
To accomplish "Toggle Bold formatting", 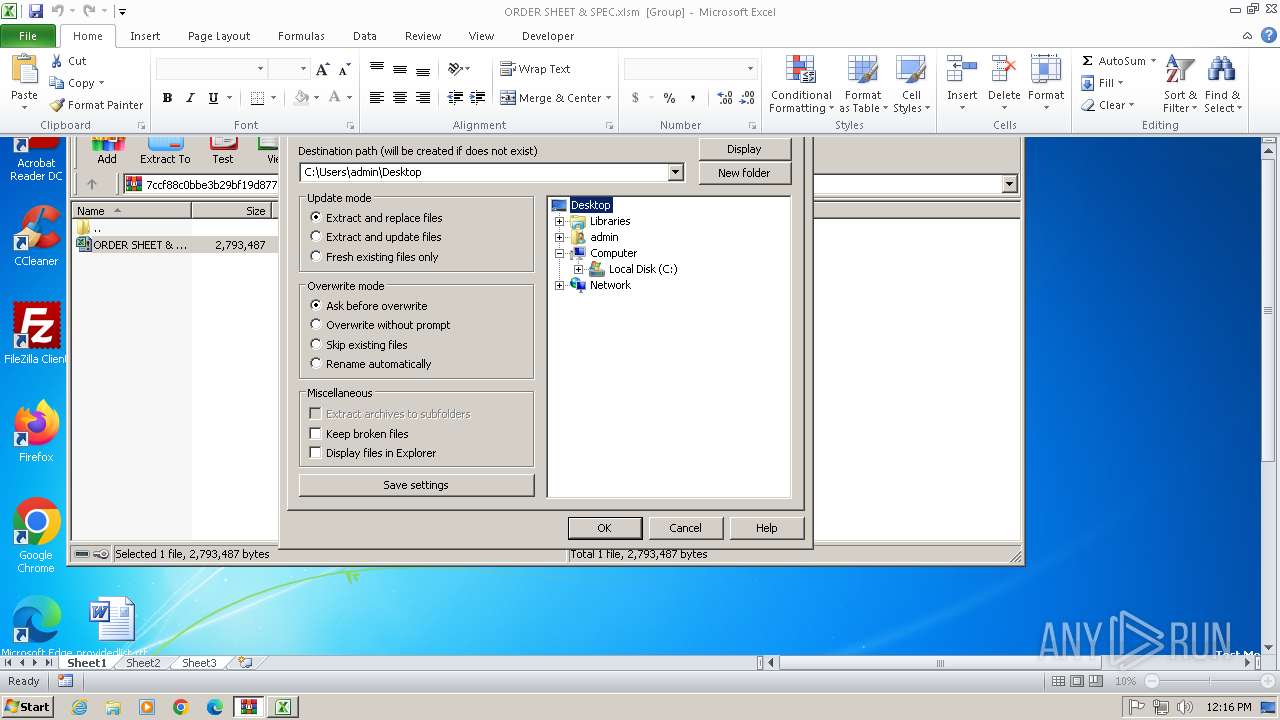I will click(167, 98).
